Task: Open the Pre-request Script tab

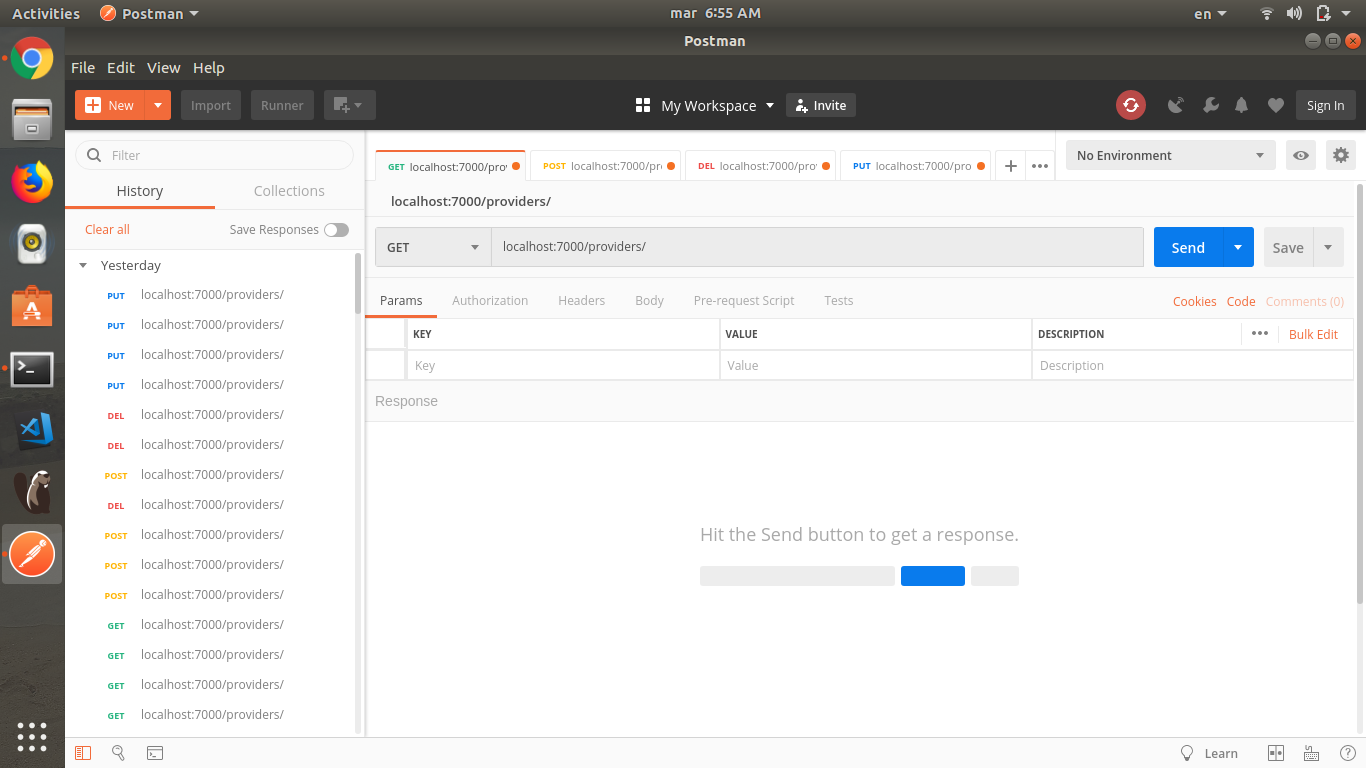Action: pos(744,301)
